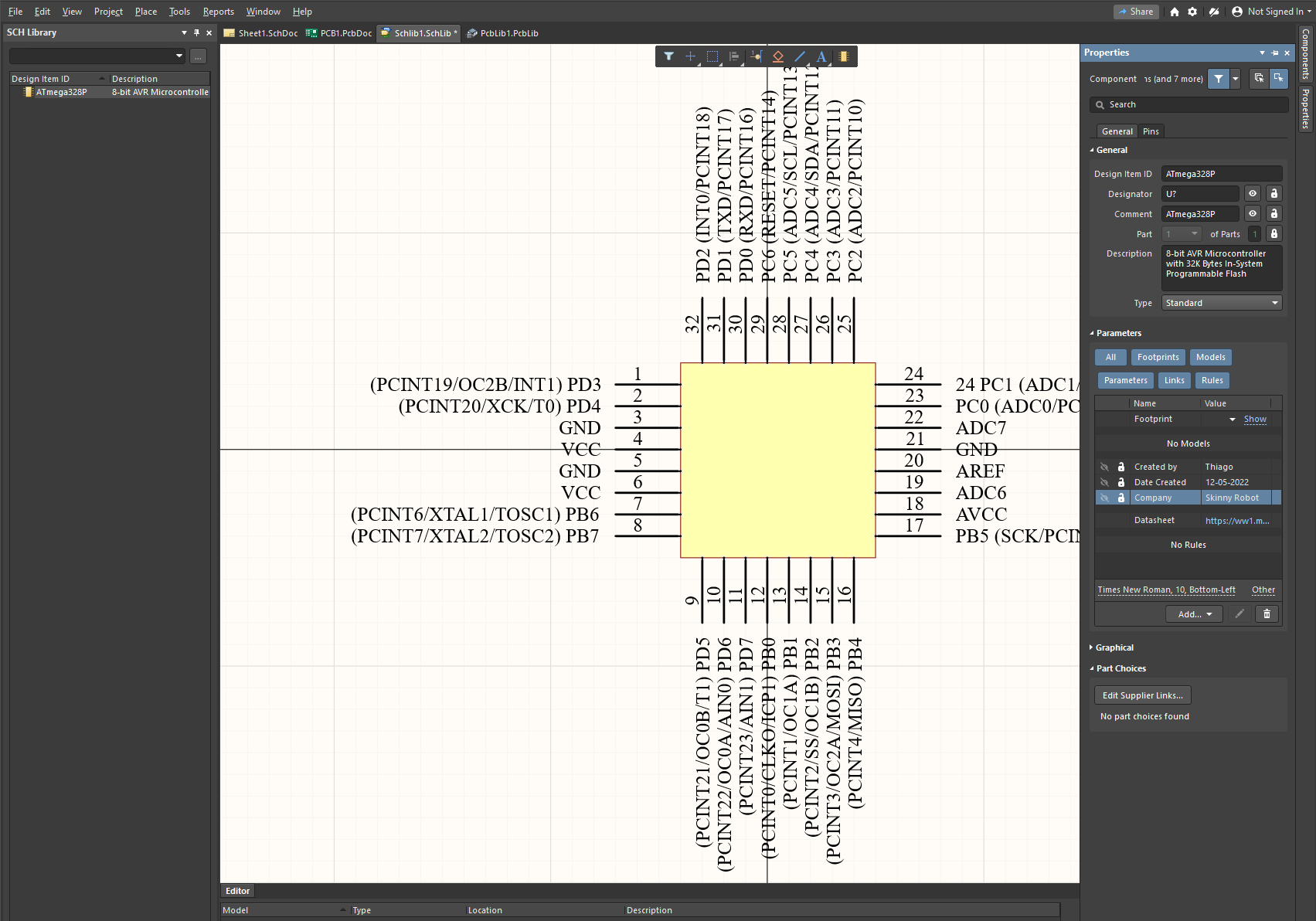This screenshot has height=921, width=1316.
Task: Select the Place Line tool
Action: (x=800, y=56)
